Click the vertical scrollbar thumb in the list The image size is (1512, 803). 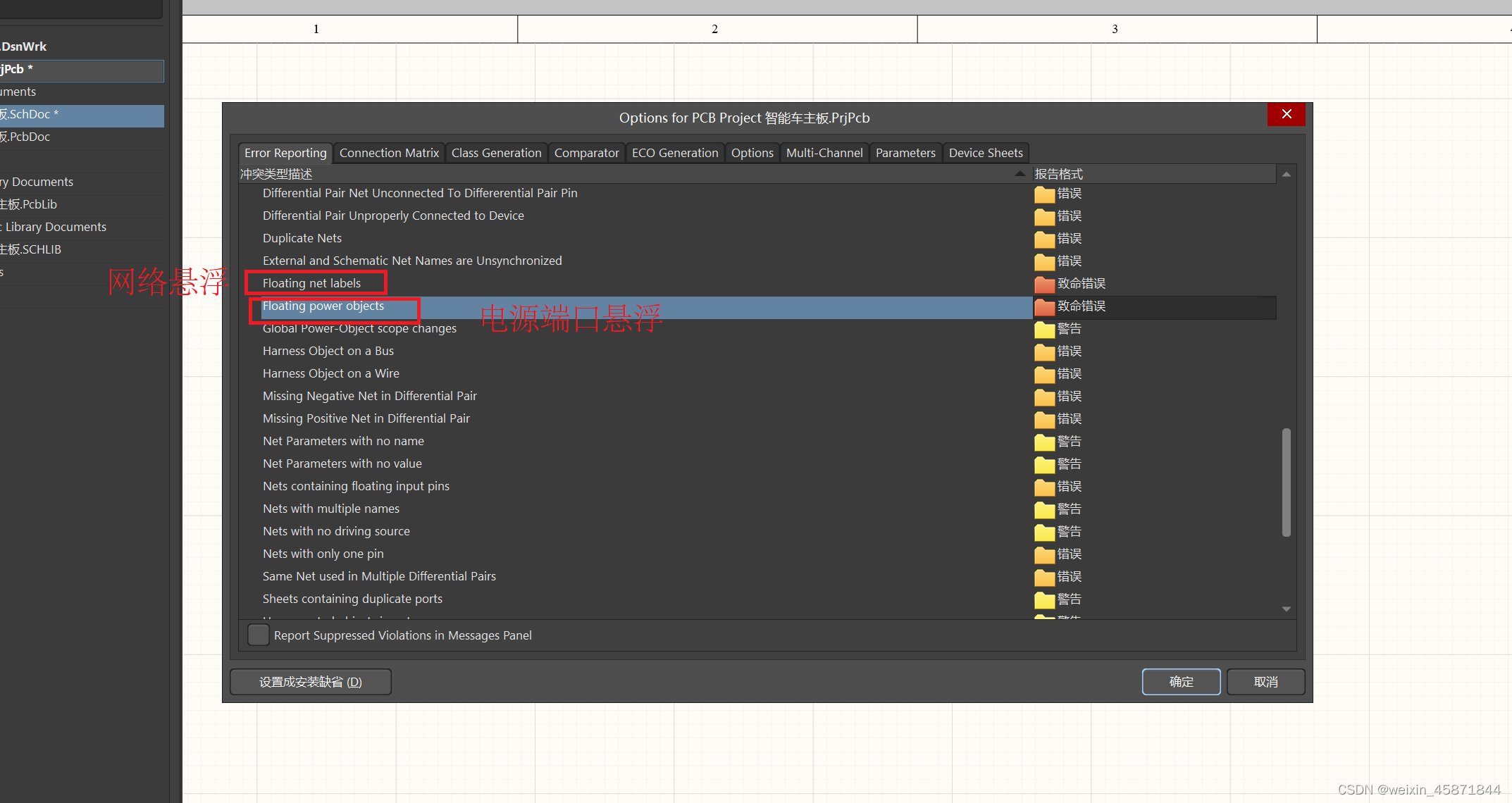[1286, 483]
